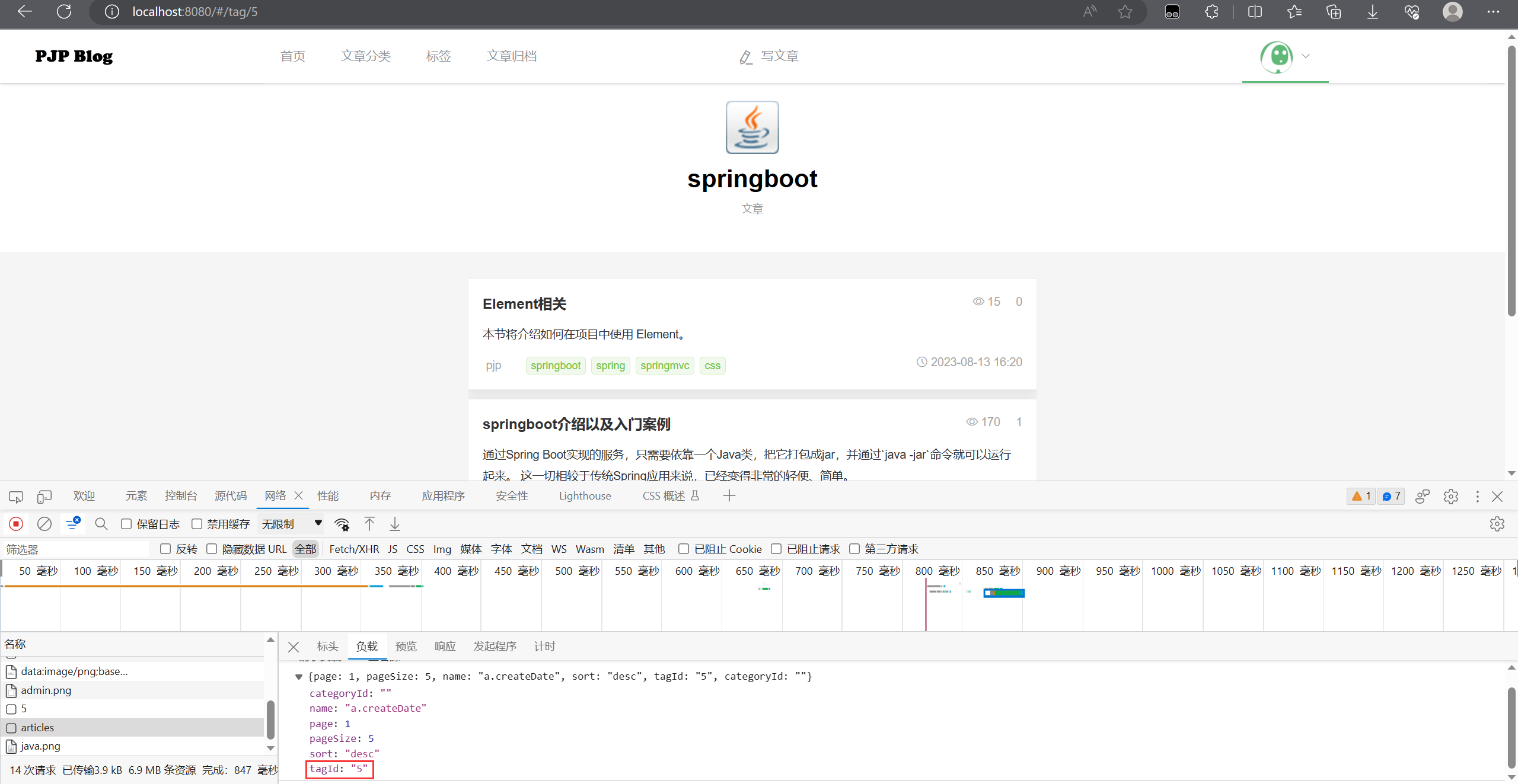Click the 写文章 link
This screenshot has width=1518, height=784.
click(x=779, y=56)
